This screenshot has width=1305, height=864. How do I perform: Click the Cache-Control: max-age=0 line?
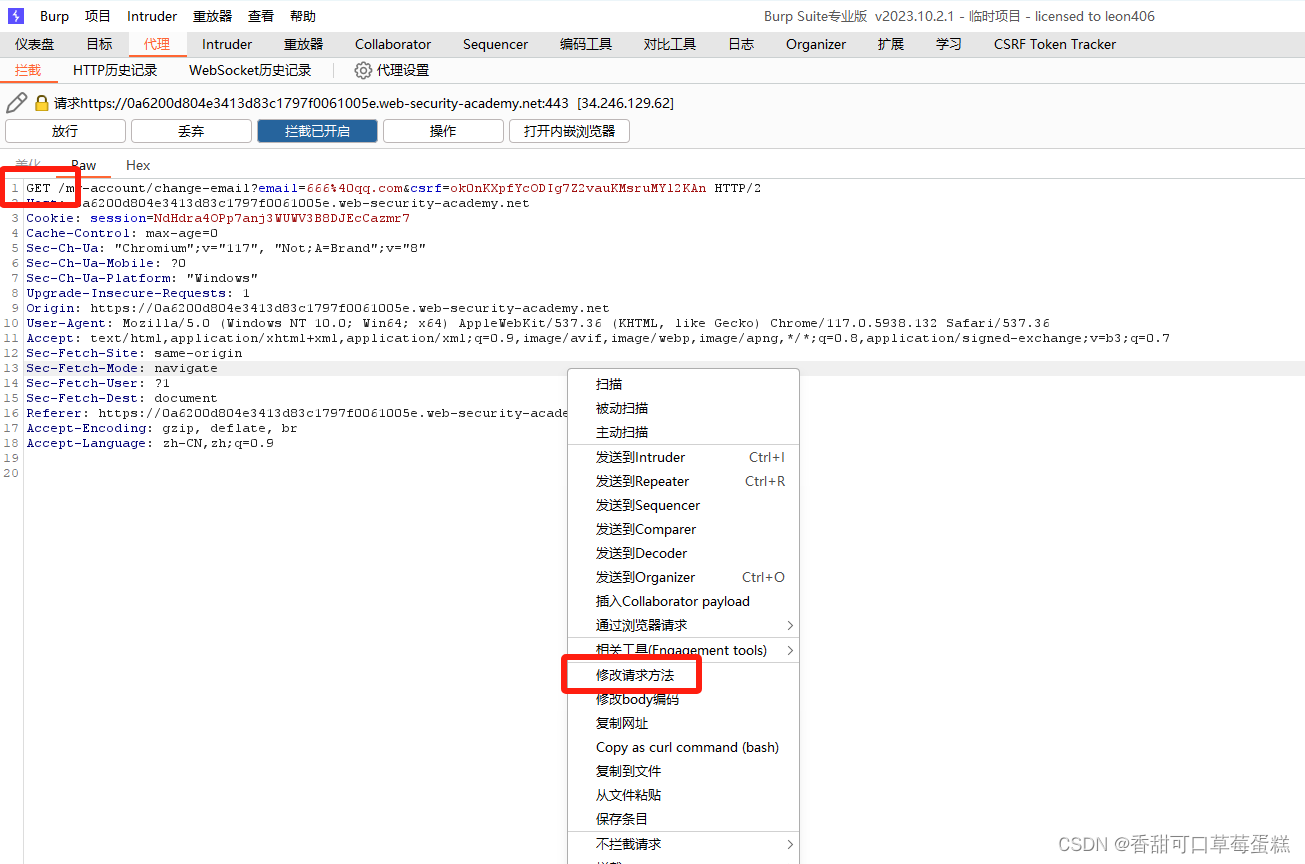tap(122, 233)
